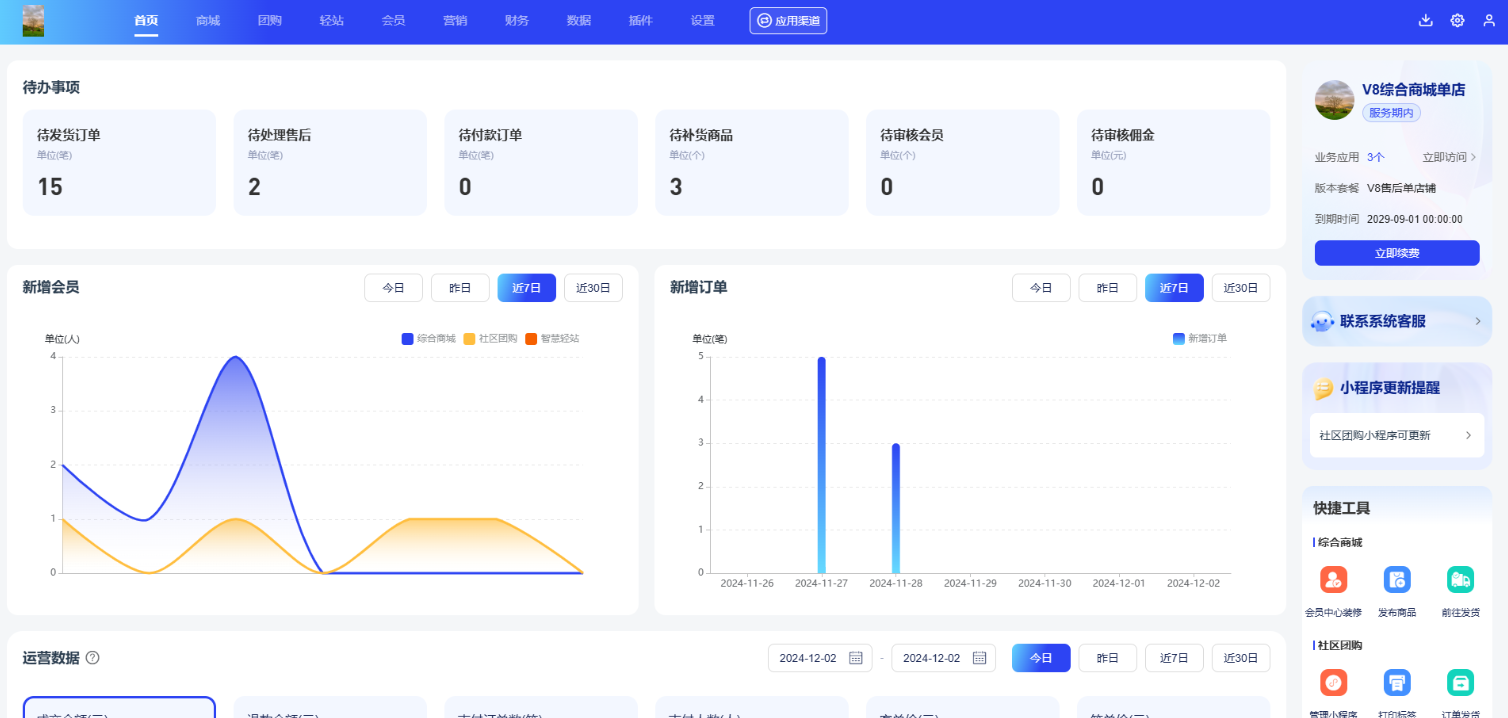Click the 立即续费 button
The image size is (1508, 718).
coord(1396,253)
